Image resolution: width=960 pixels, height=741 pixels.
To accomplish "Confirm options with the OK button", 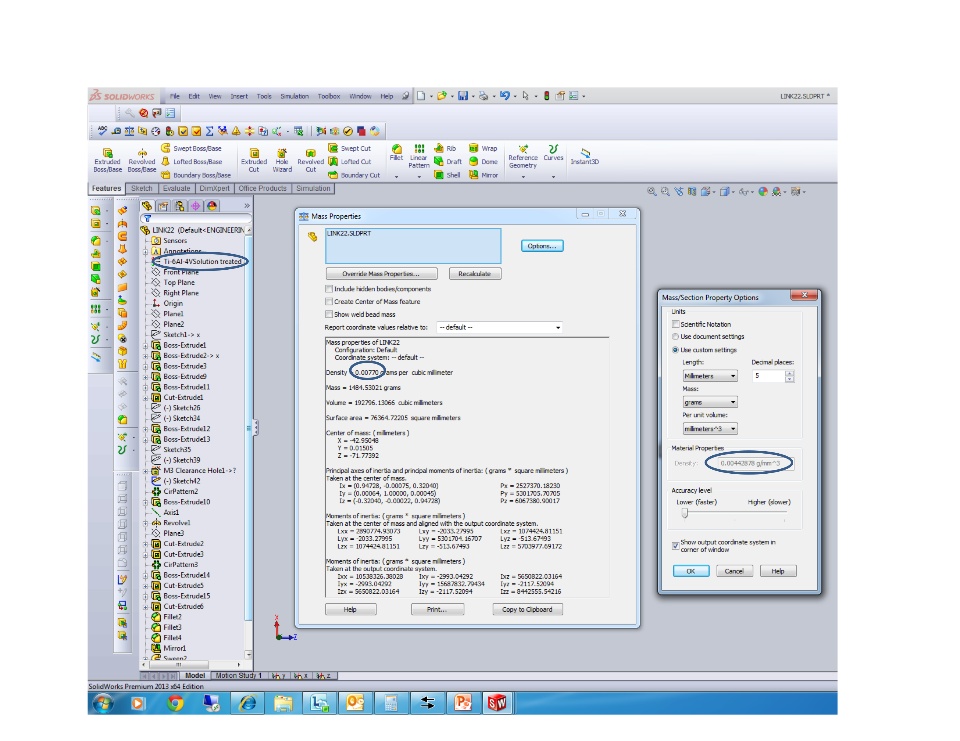I will (691, 571).
